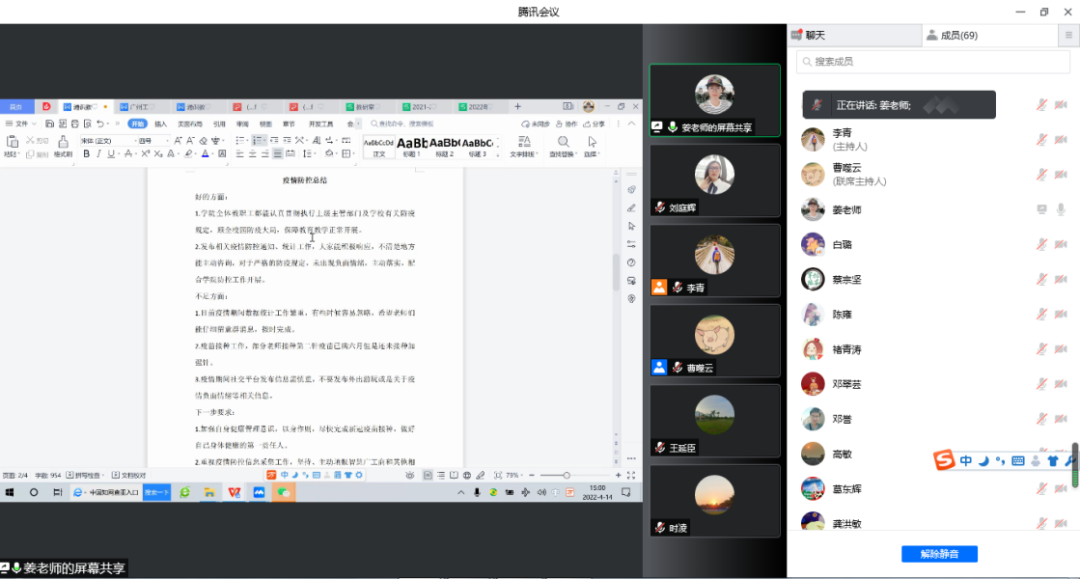Select 刘庭辉's video thumbnail
The width and height of the screenshot is (1080, 579).
click(714, 180)
